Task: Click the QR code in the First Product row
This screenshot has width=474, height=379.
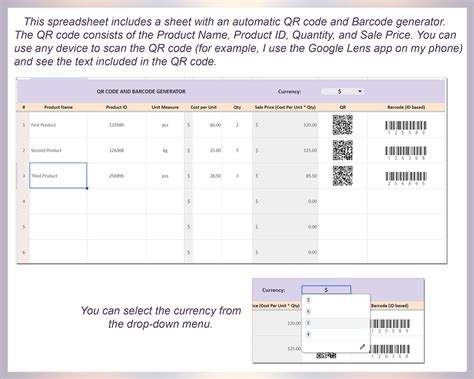Action: pos(342,125)
